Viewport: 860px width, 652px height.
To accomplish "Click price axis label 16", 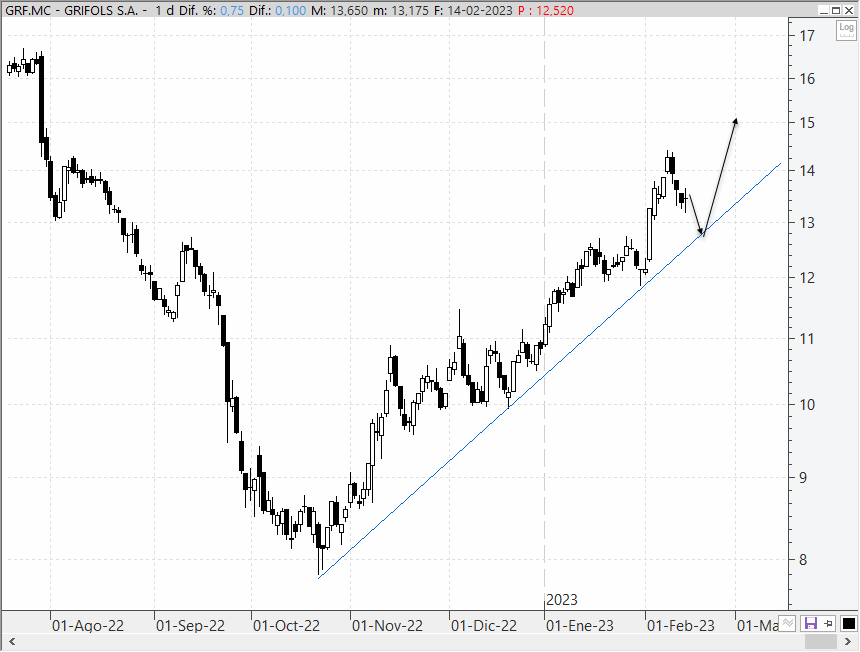I will tap(807, 79).
